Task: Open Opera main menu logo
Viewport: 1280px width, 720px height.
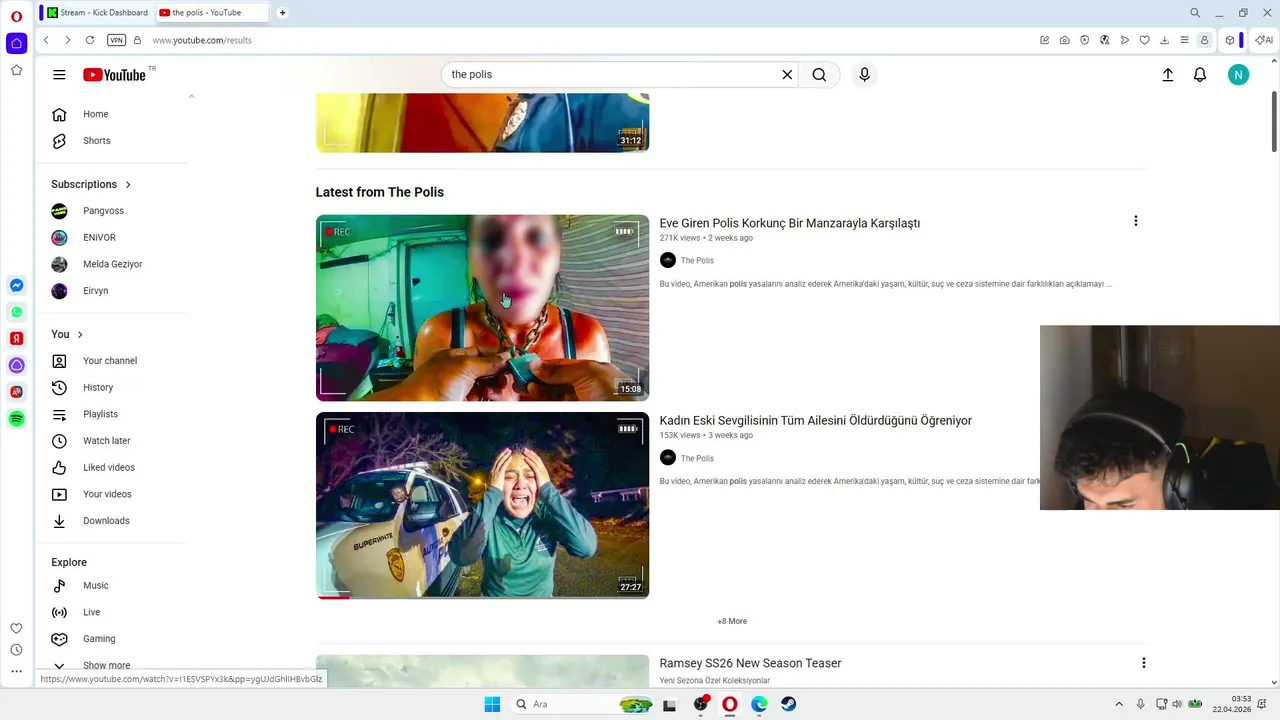Action: (16, 16)
